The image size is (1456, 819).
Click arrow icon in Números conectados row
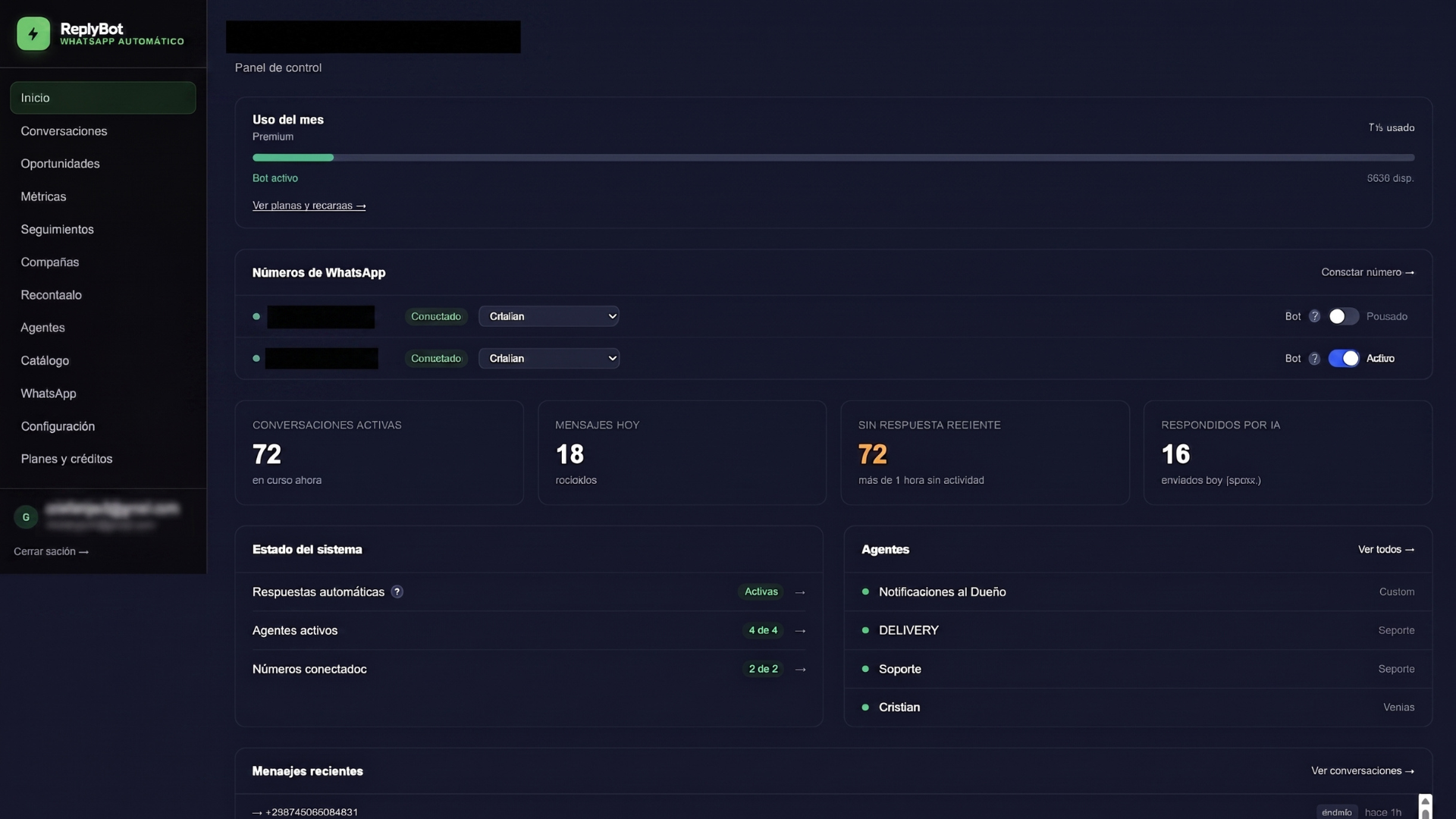coord(800,669)
